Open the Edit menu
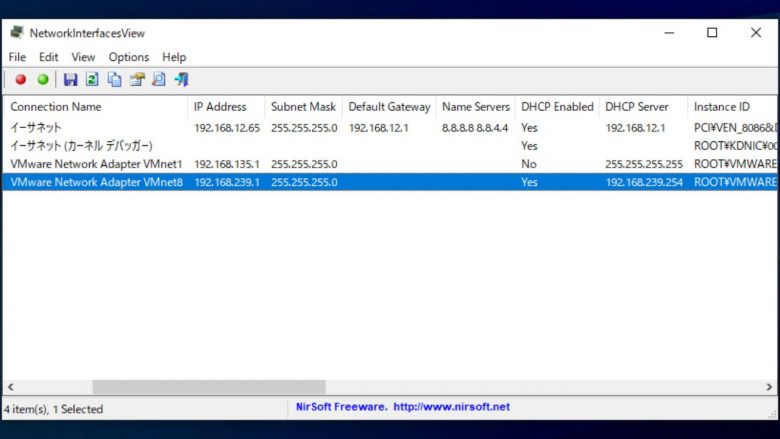The image size is (780, 439). click(x=48, y=57)
